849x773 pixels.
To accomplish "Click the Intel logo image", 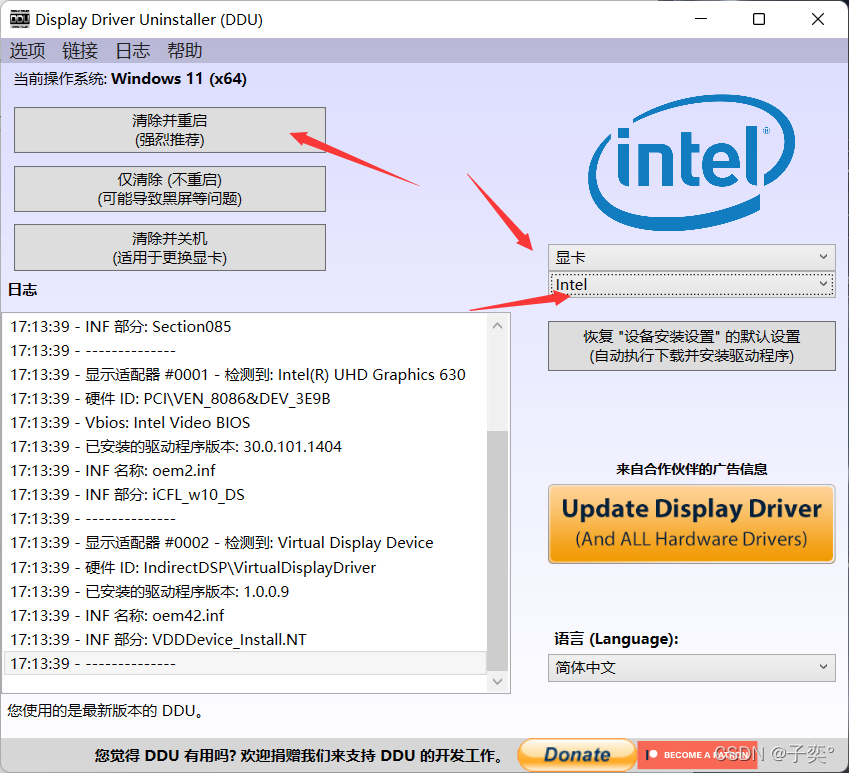I will pos(691,162).
